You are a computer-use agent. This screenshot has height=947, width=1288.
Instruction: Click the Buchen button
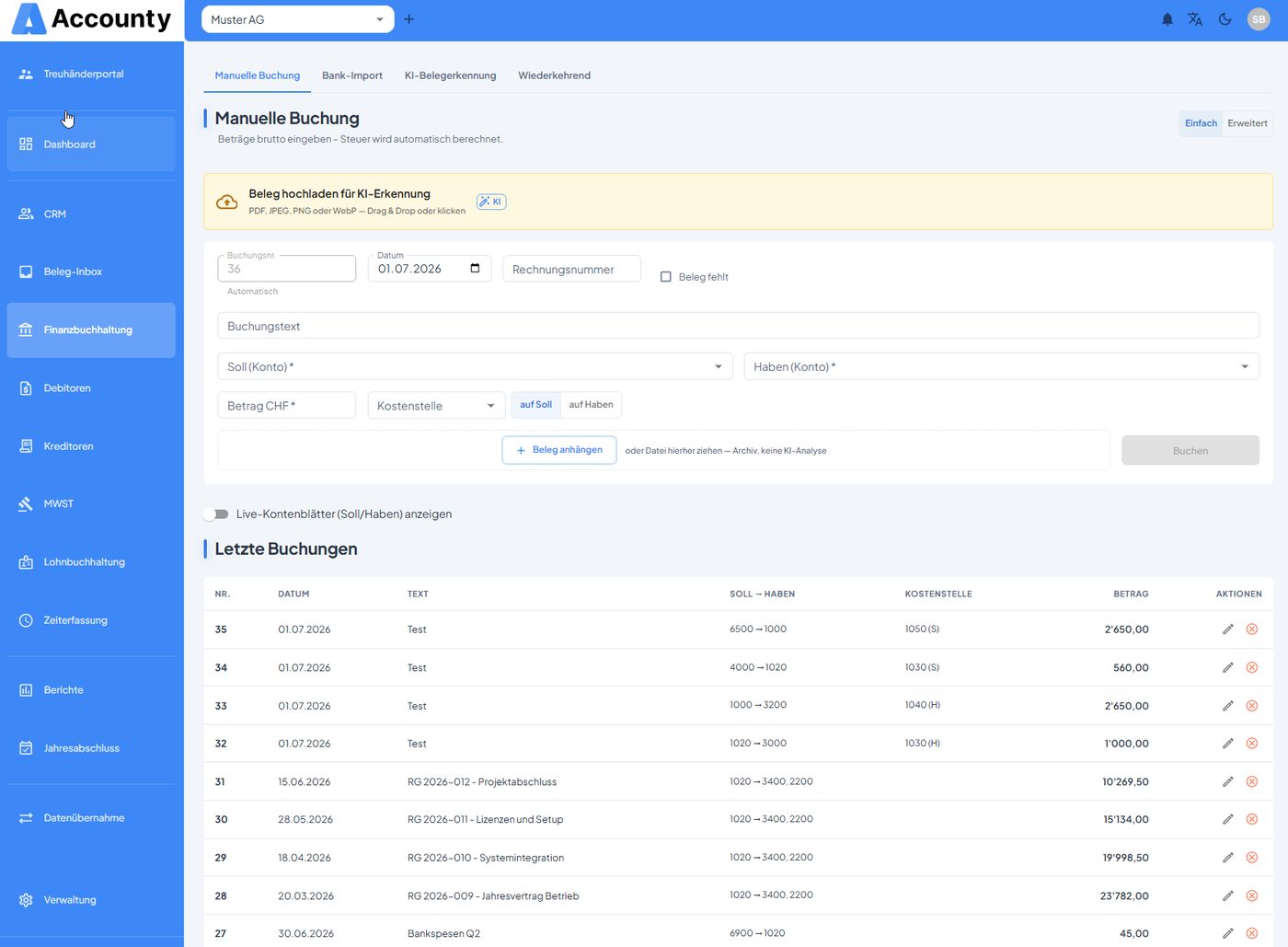pos(1190,451)
